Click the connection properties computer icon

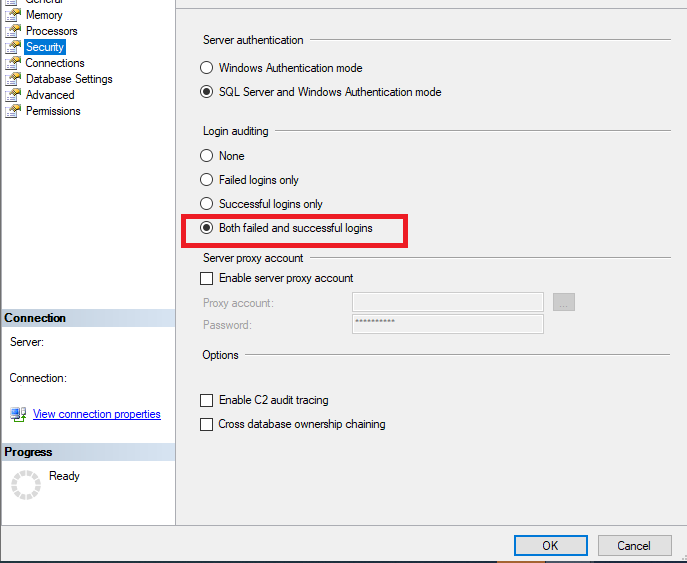tap(18, 414)
